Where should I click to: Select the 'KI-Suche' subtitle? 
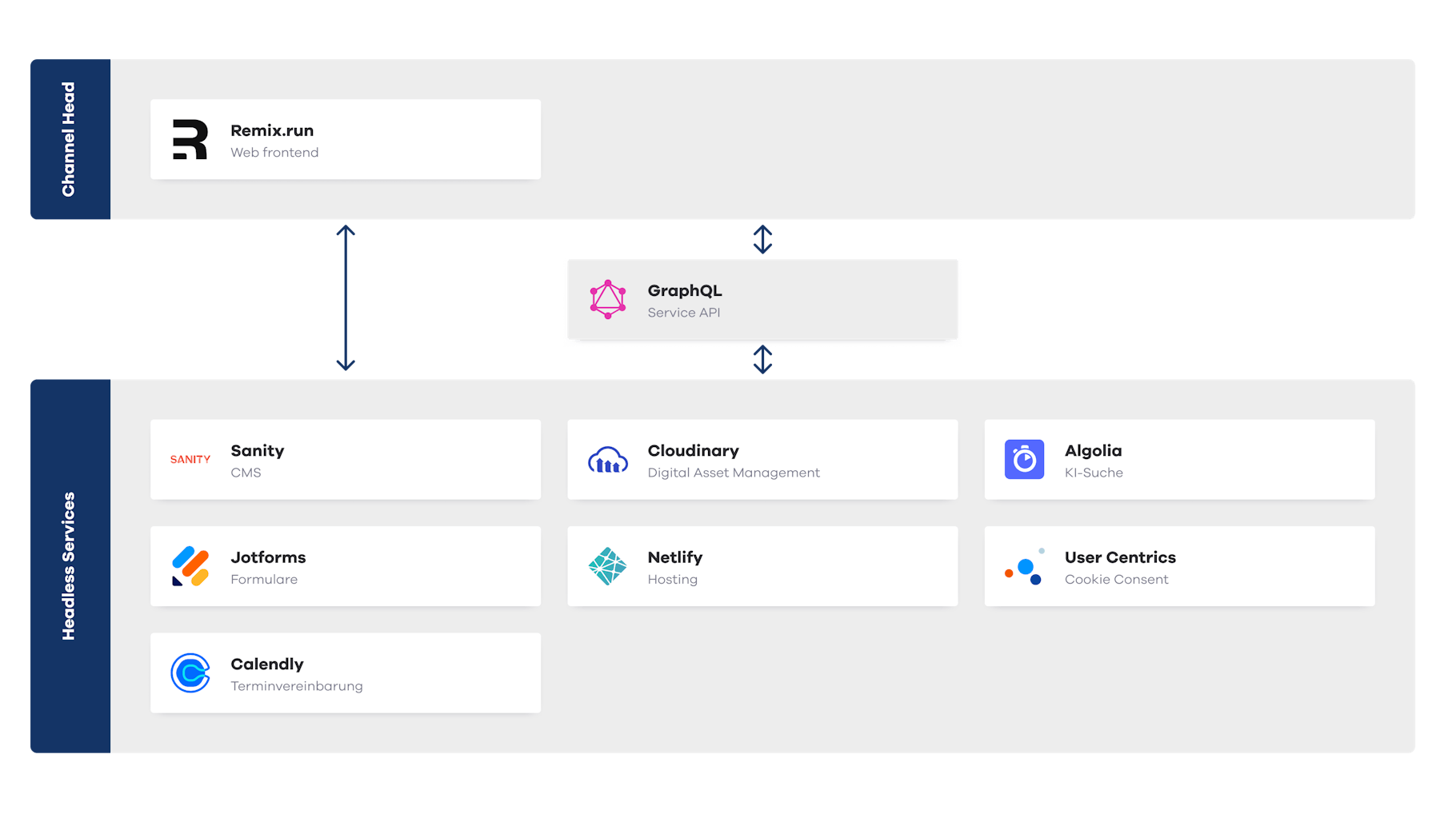coord(1094,473)
